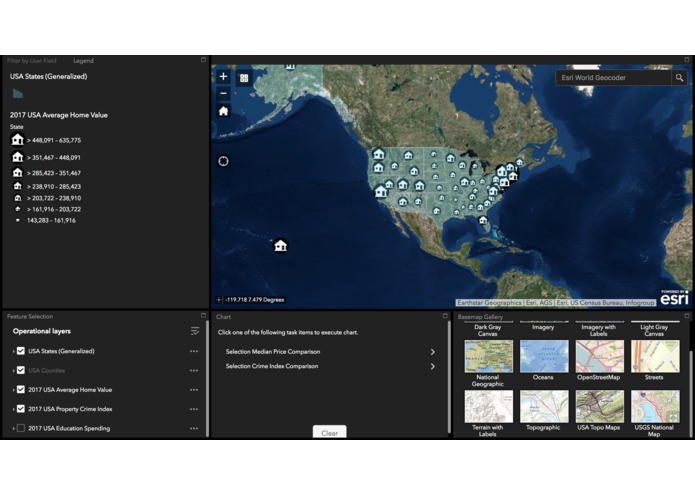Click in the Esri World Geocoder search field
Screen dimensions: 695x494
point(613,78)
